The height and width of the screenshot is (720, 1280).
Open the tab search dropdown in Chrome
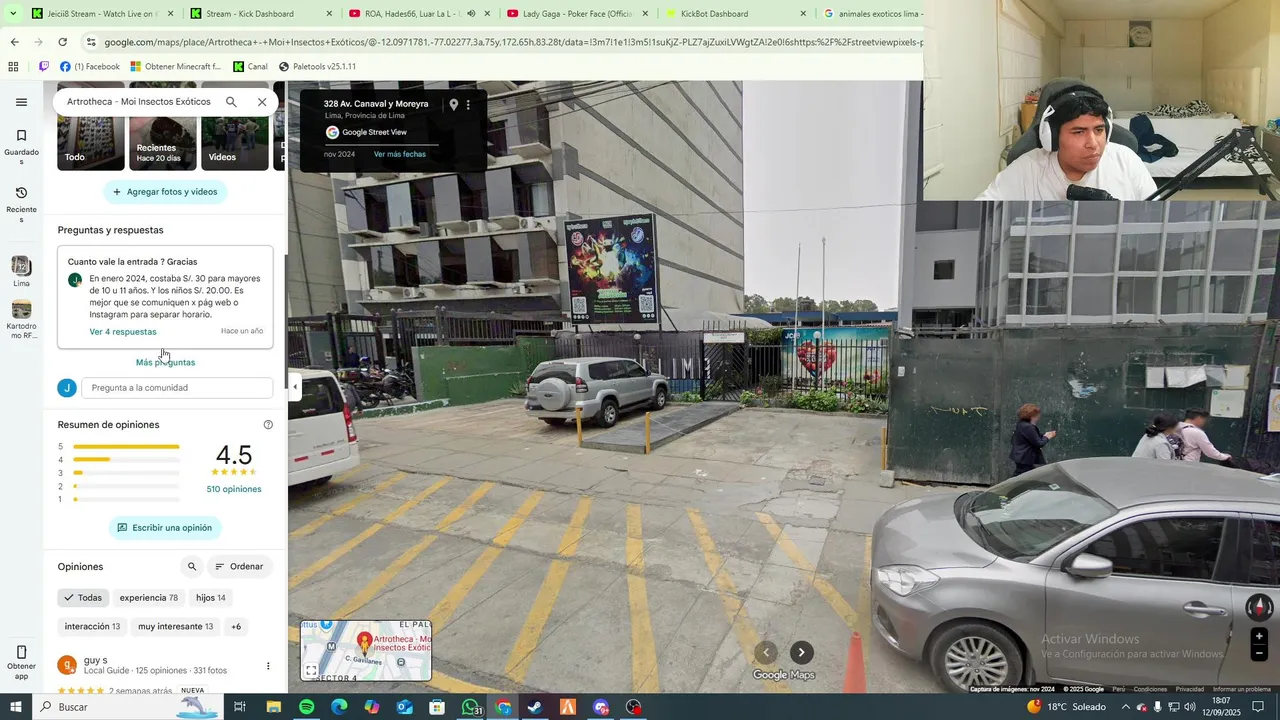click(x=12, y=13)
